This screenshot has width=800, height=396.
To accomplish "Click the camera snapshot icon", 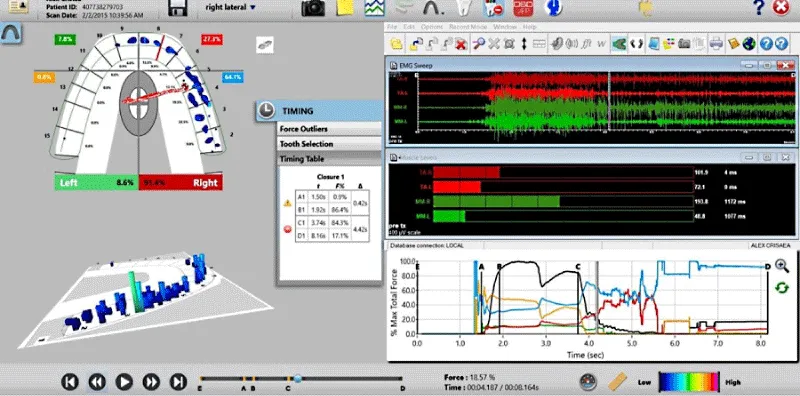I will [313, 8].
